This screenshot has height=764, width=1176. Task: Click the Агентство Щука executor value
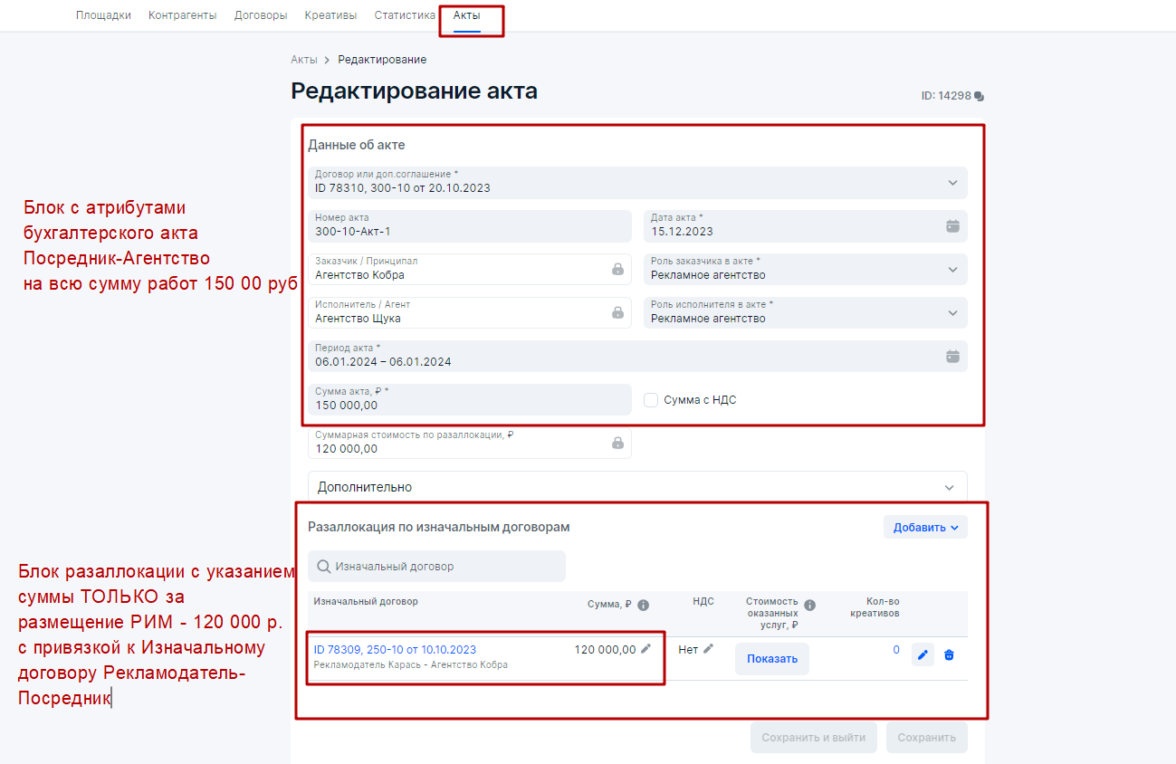tap(358, 319)
